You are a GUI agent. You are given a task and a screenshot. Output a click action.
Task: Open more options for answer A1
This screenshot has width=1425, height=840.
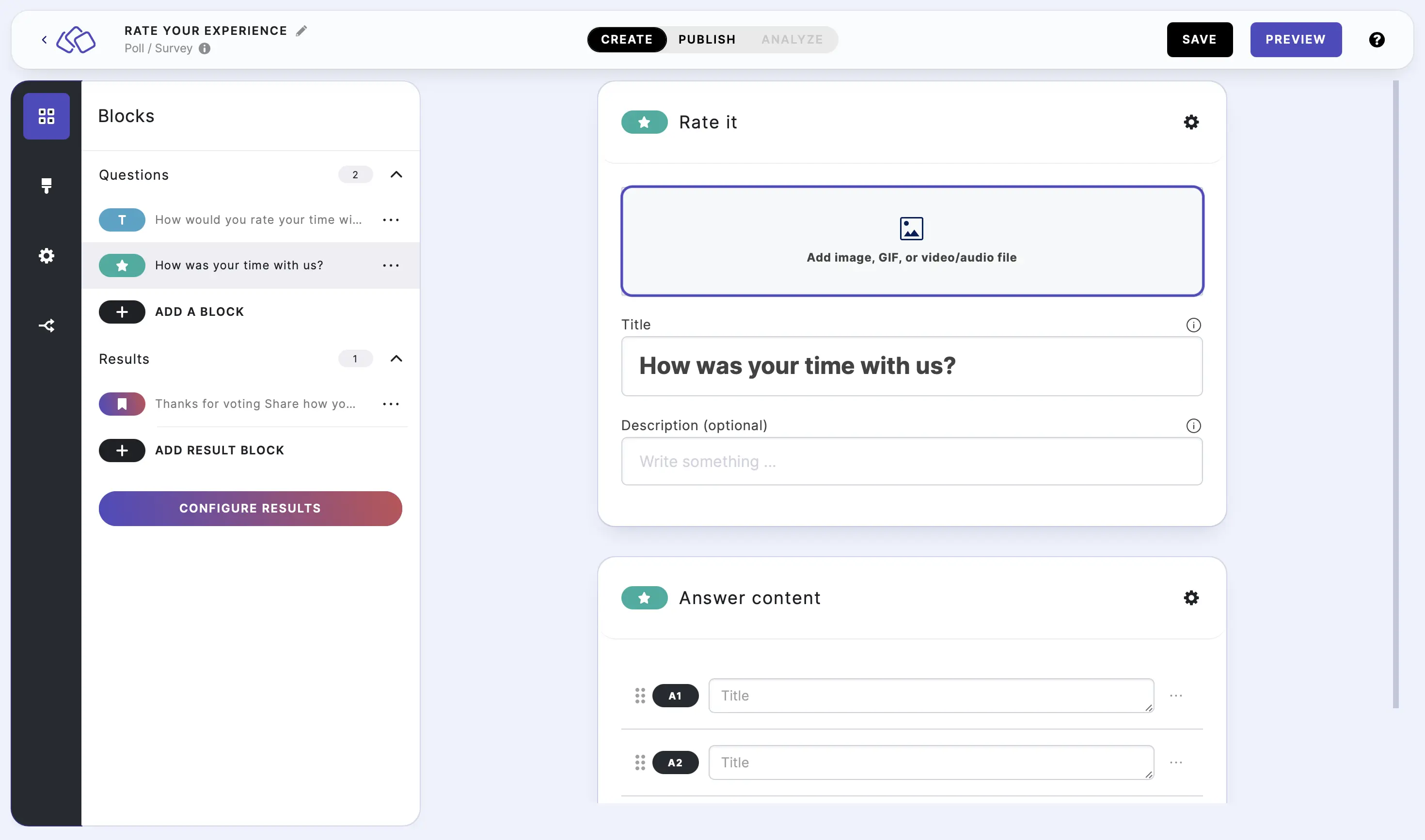pos(1176,696)
